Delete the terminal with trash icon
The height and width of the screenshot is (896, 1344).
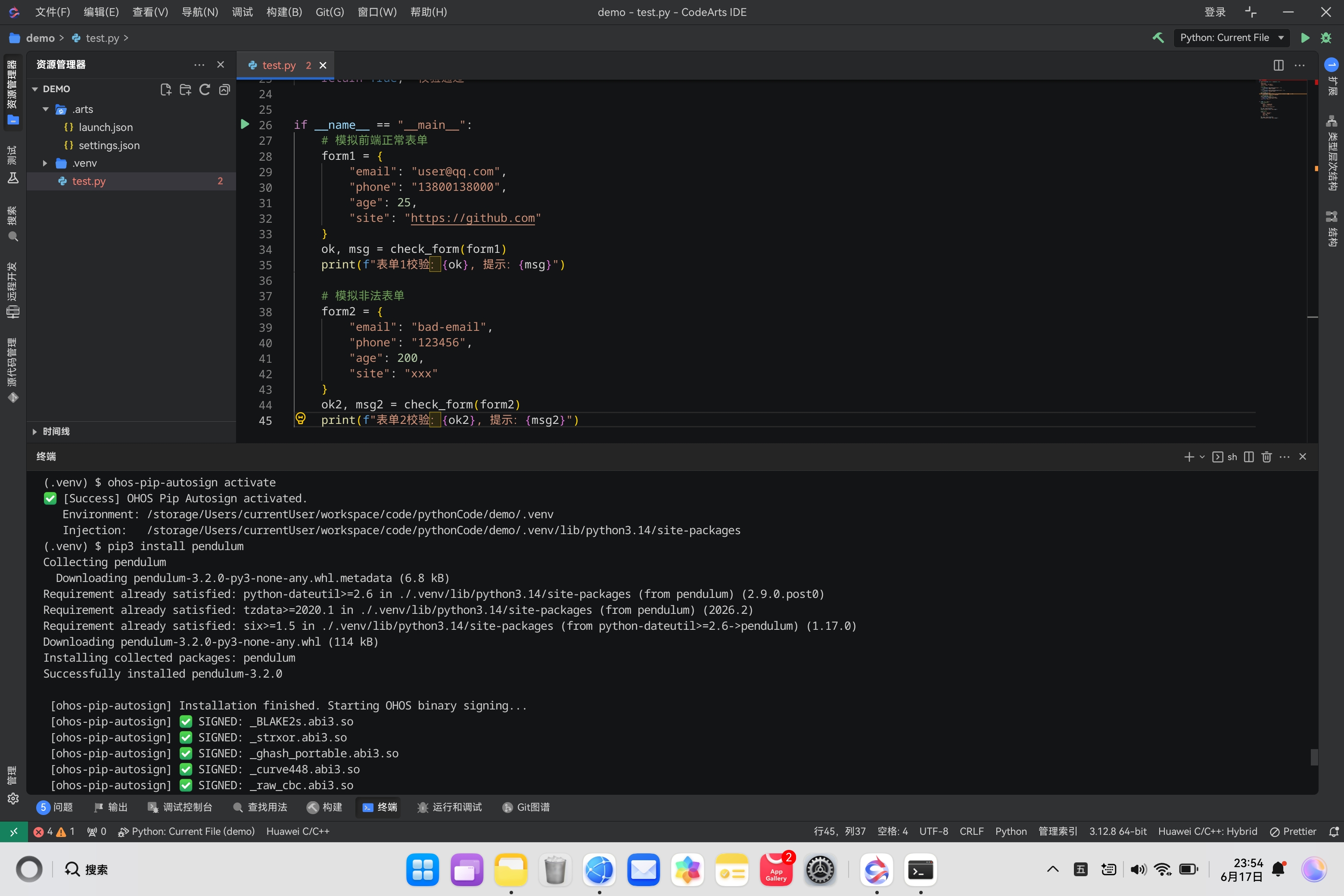pos(1267,457)
